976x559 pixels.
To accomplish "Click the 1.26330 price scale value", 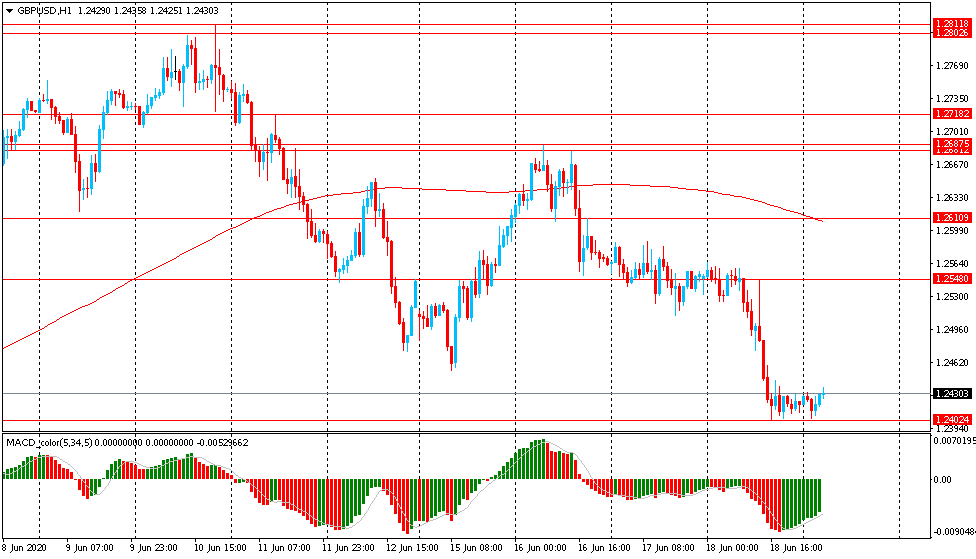I will click(952, 198).
